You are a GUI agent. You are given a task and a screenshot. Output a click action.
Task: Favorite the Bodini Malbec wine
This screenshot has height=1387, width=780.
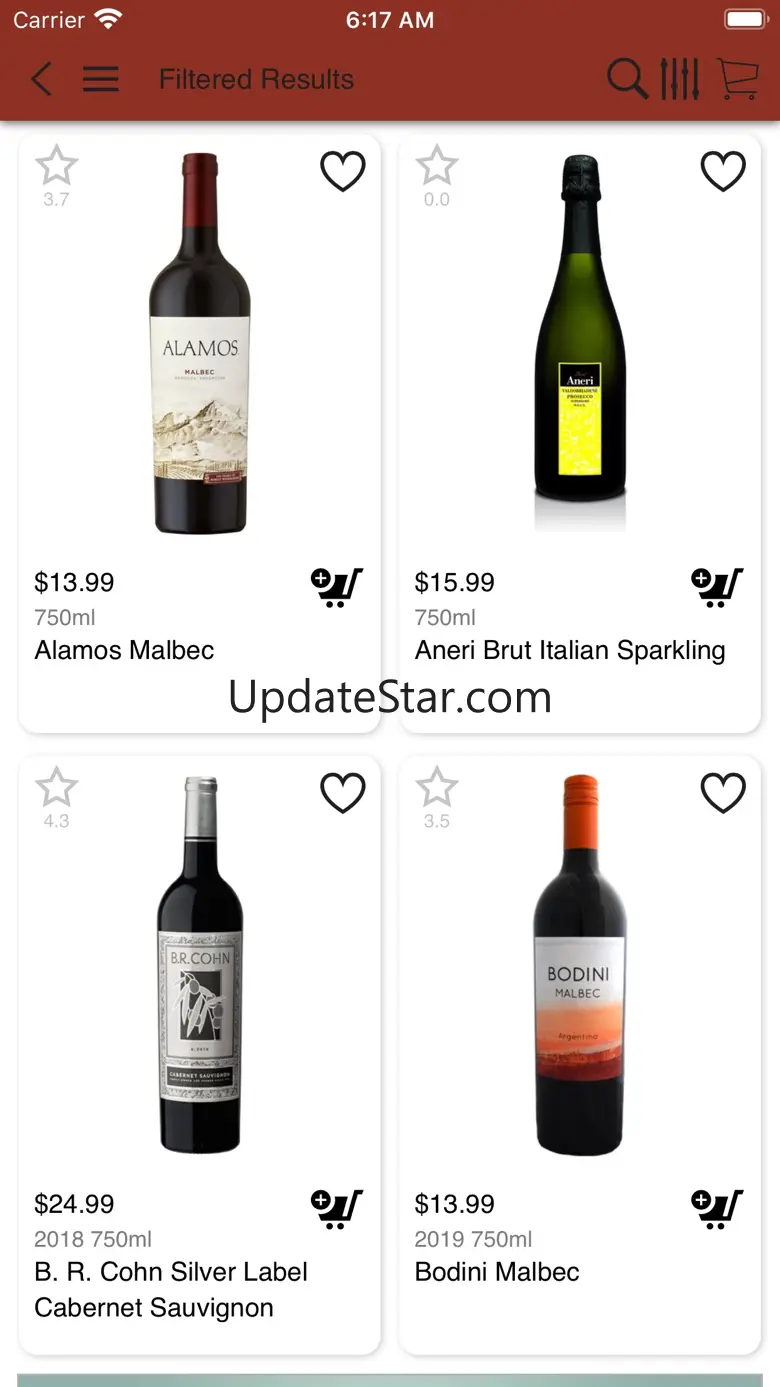[723, 793]
